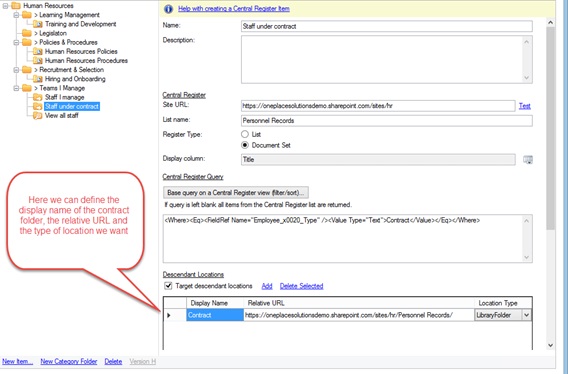
Task: Toggle Target descendant locations checkbox
Action: coord(168,286)
